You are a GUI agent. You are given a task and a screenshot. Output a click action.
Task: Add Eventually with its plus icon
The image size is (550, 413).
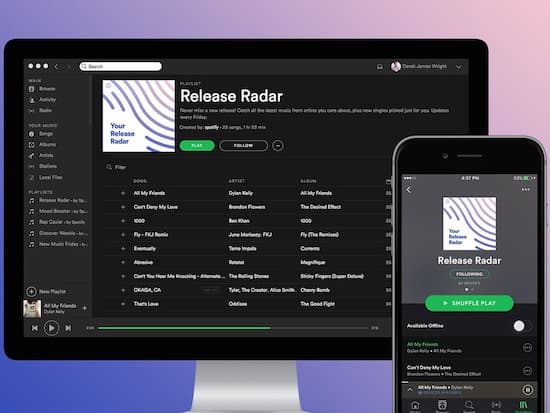123,248
